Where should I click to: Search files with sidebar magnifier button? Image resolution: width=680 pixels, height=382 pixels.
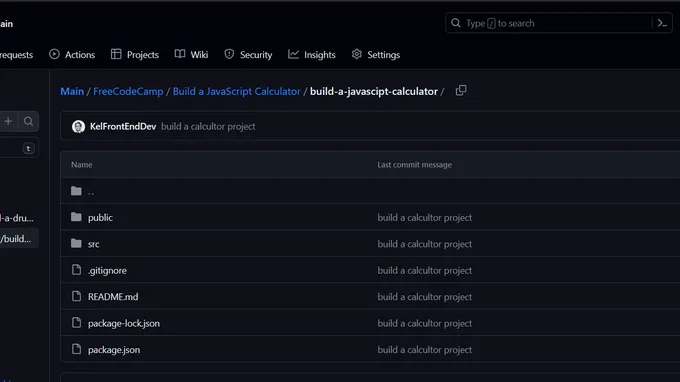click(29, 121)
